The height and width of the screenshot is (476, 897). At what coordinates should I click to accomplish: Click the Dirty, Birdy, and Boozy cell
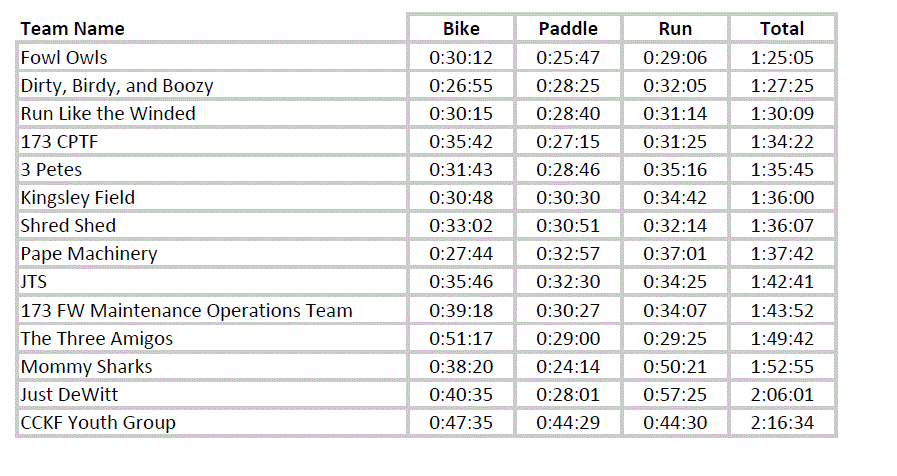point(117,85)
